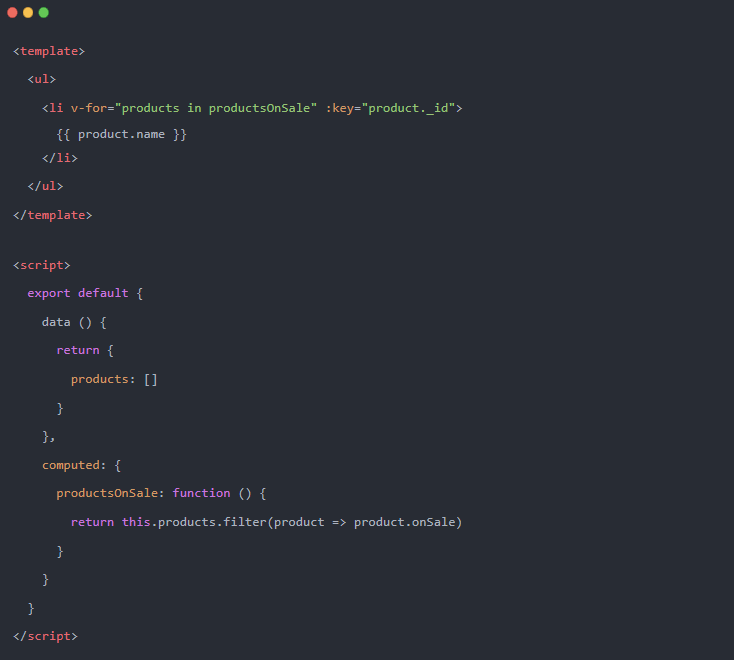Viewport: 734px width, 660px height.
Task: Click the opening <template> tag
Action: tap(49, 50)
